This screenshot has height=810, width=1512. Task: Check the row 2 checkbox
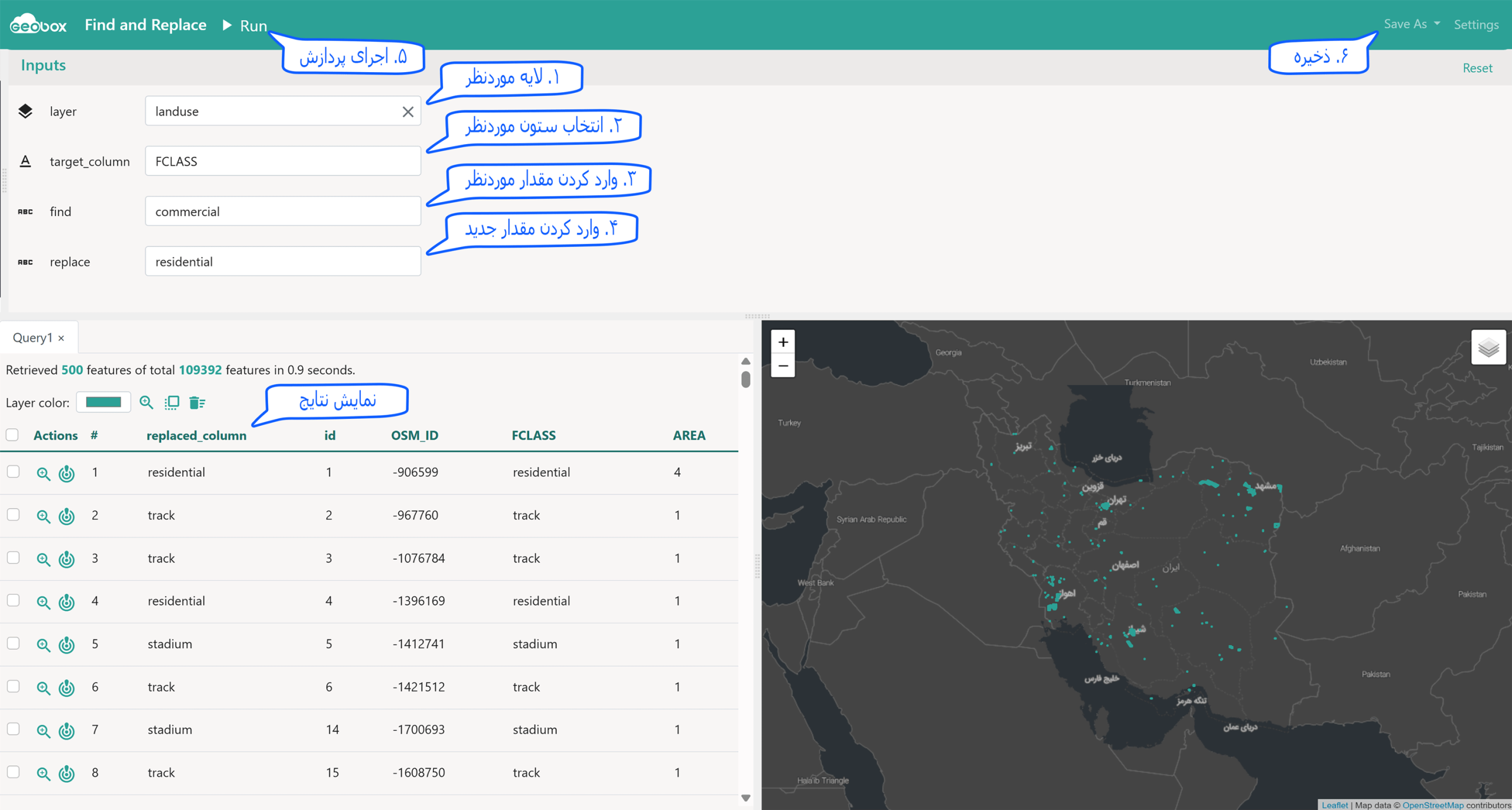13,515
